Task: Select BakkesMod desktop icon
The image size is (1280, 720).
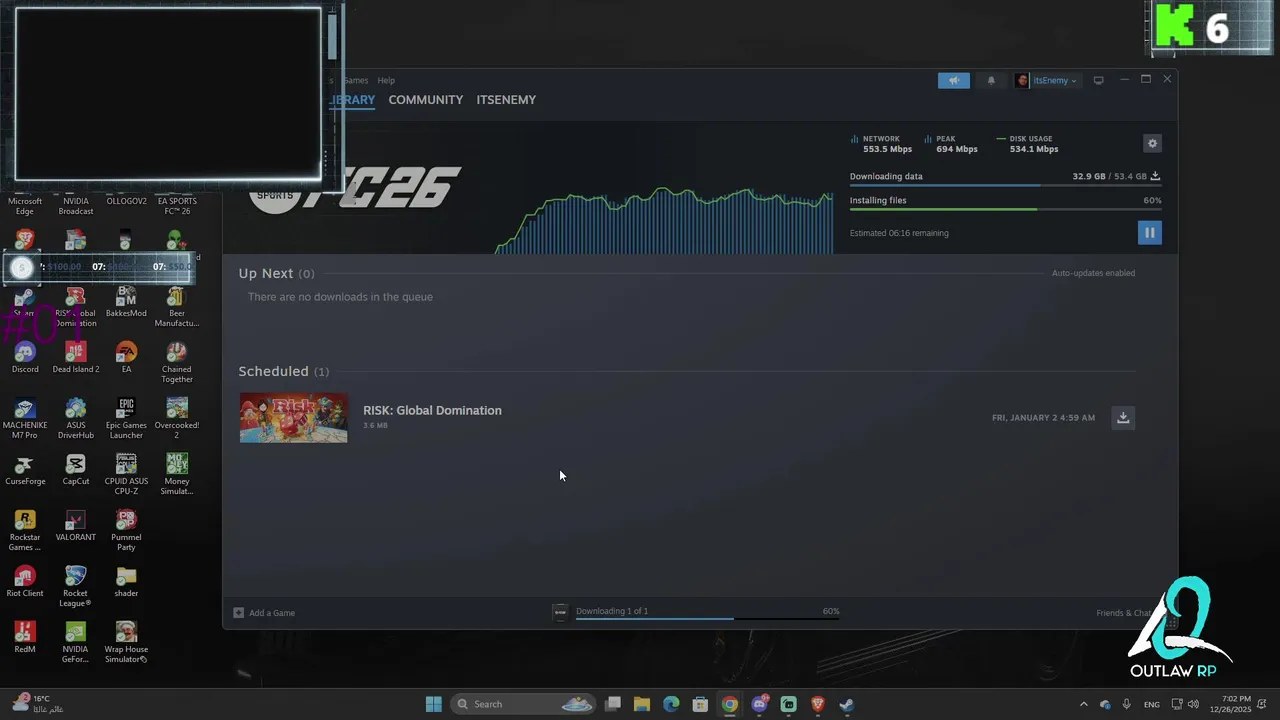Action: coord(126,301)
